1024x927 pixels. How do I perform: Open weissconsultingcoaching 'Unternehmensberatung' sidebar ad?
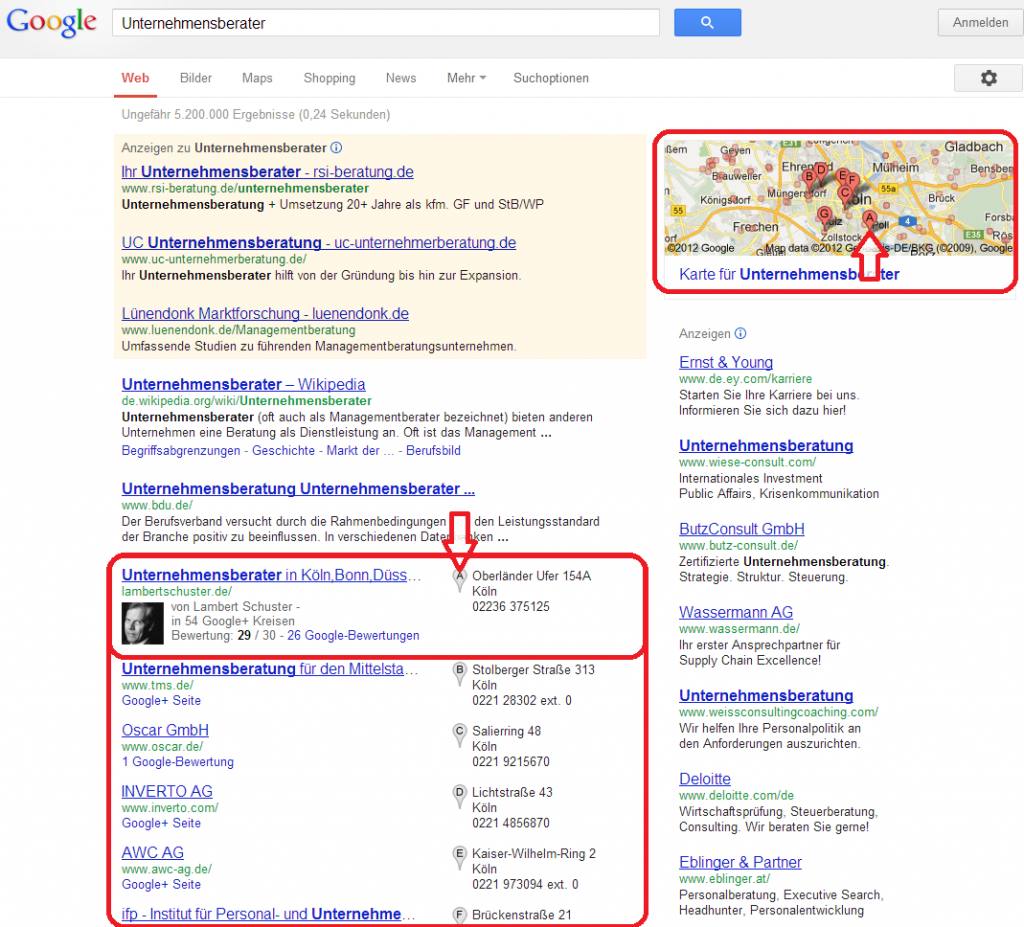tap(766, 696)
